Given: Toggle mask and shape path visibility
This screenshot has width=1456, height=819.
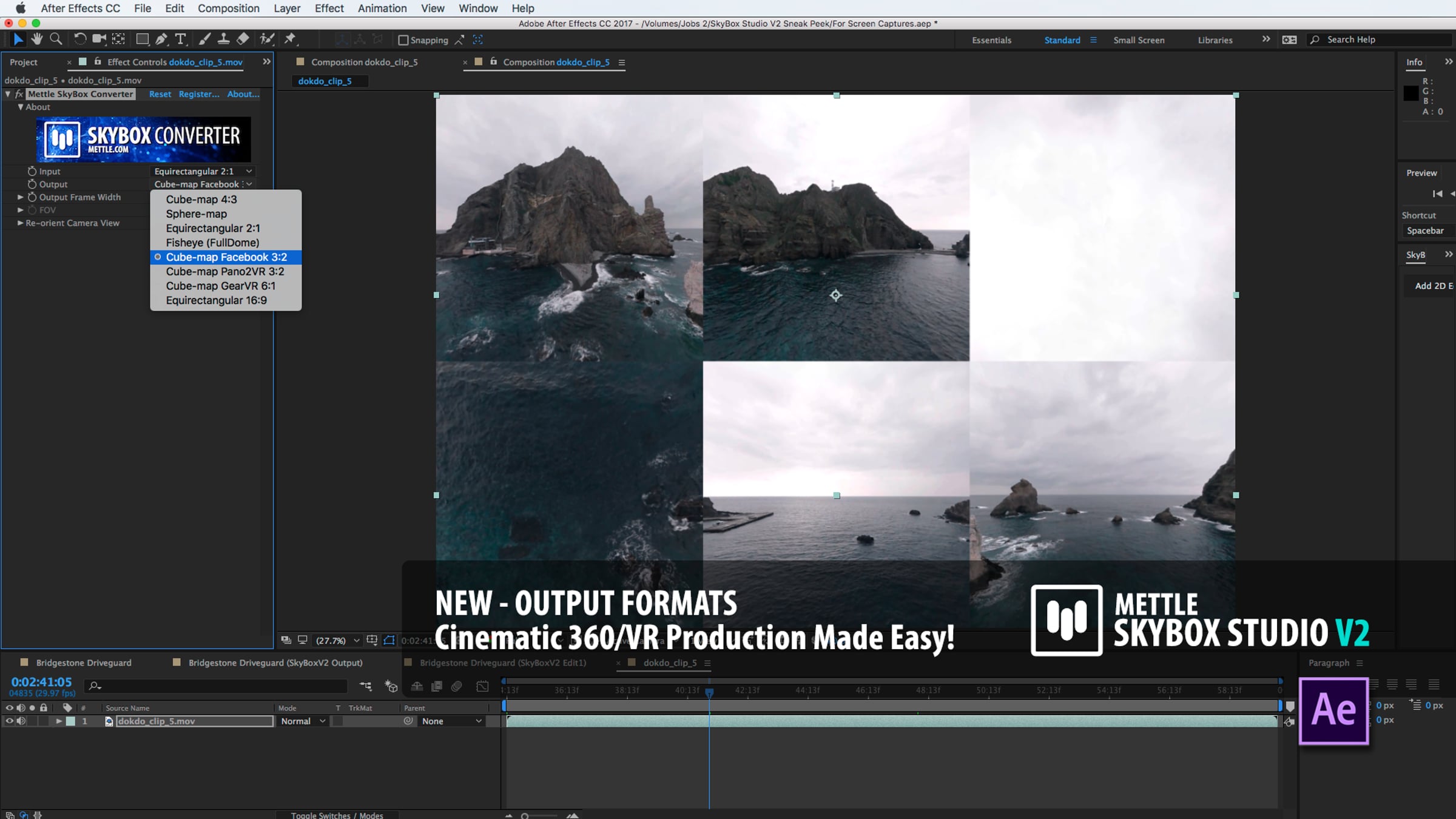Looking at the screenshot, I should [389, 640].
